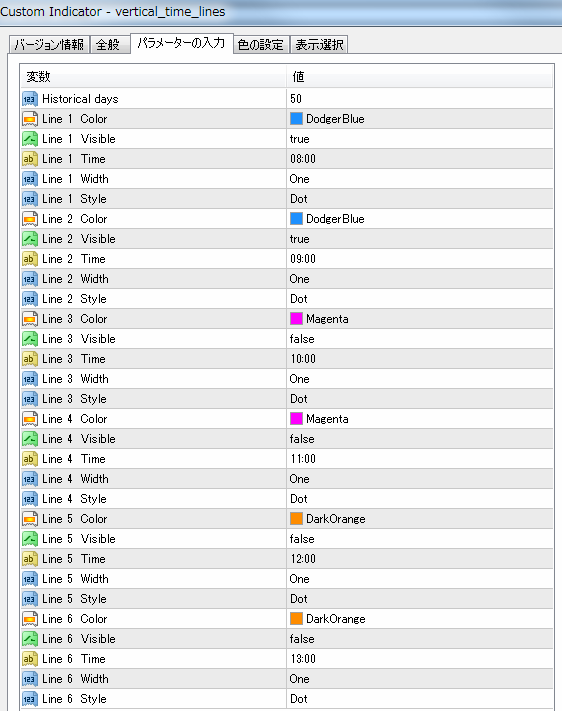Click the Line 6 Style integer icon
Screen dimensions: 562x711
[x=29, y=699]
